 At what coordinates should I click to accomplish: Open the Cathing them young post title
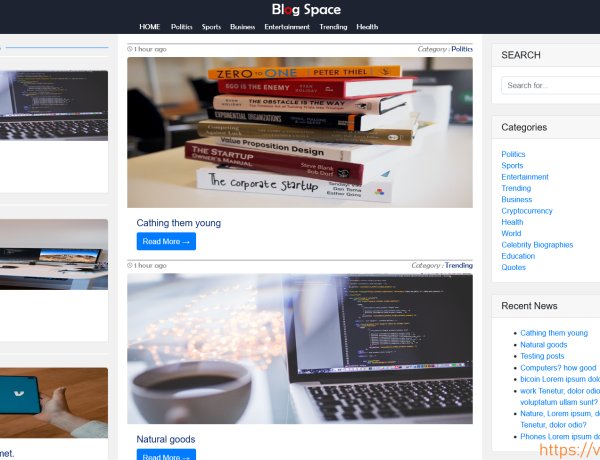(179, 223)
